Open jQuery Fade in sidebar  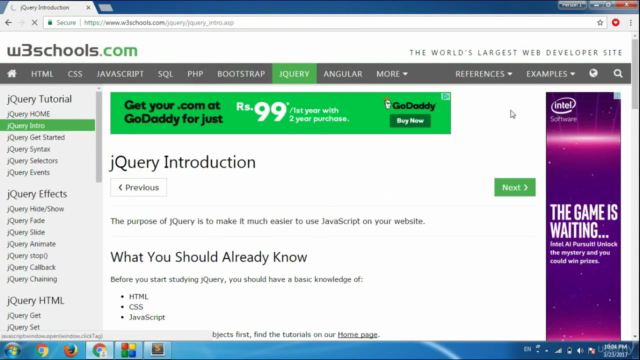[26, 221]
